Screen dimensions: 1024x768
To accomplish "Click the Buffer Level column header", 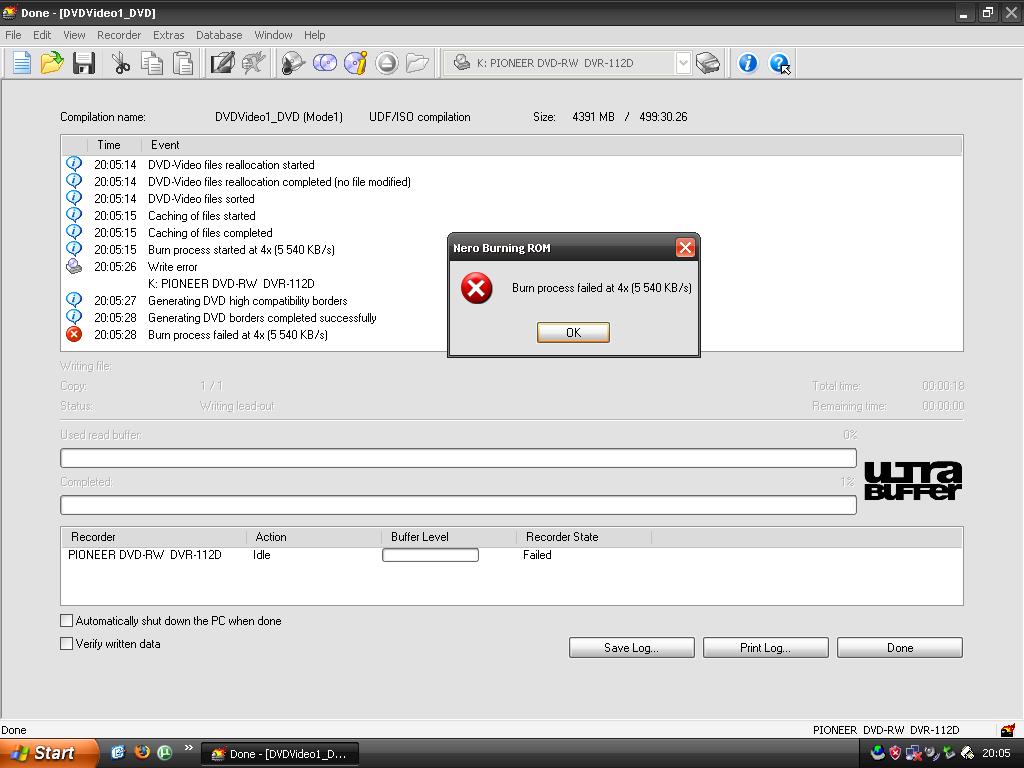I will click(x=449, y=537).
